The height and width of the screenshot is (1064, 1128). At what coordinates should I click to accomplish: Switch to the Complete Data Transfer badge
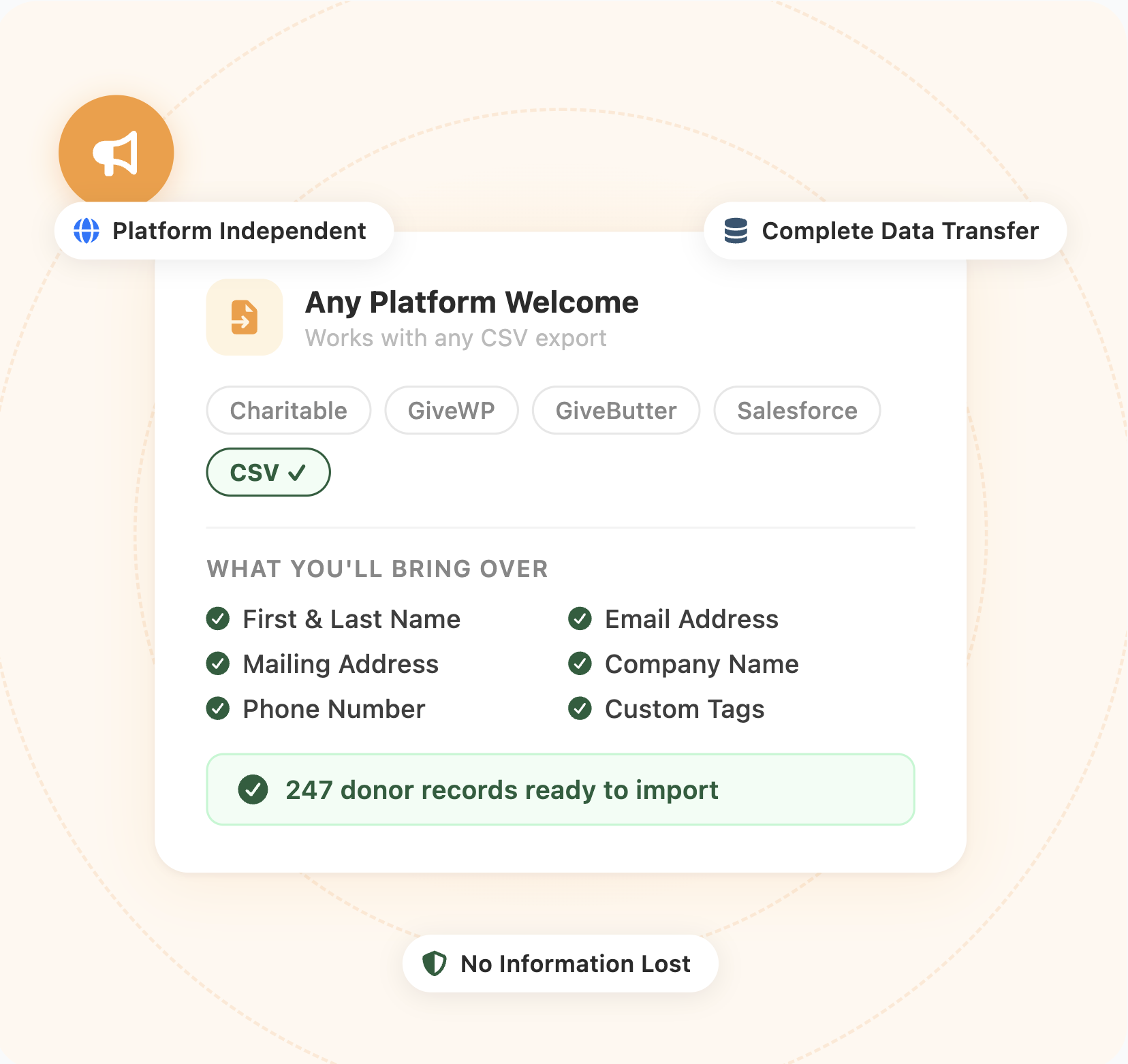(884, 231)
